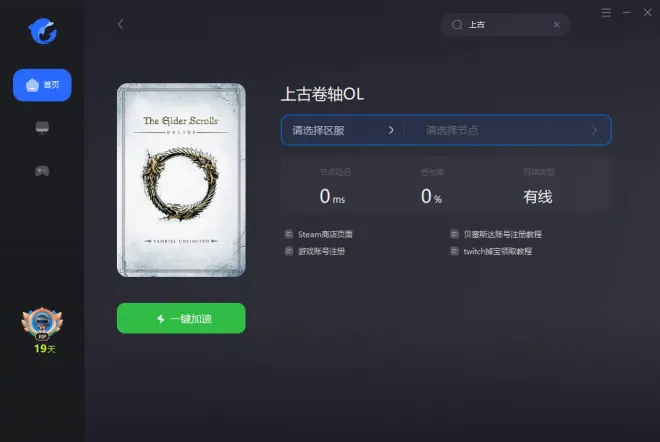Screen dimensions: 660x442
Task: Clear the search text with the X
Action: point(556,25)
